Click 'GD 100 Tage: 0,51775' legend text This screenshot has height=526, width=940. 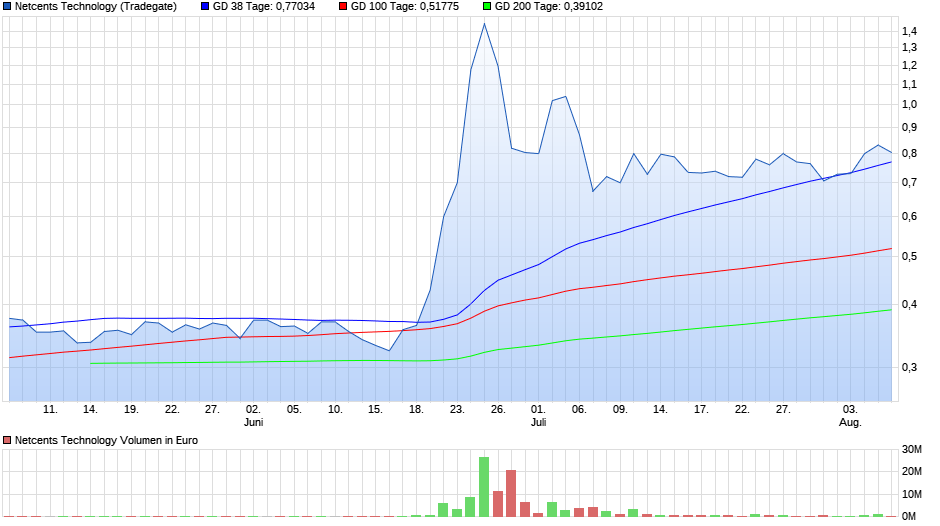(x=405, y=7)
